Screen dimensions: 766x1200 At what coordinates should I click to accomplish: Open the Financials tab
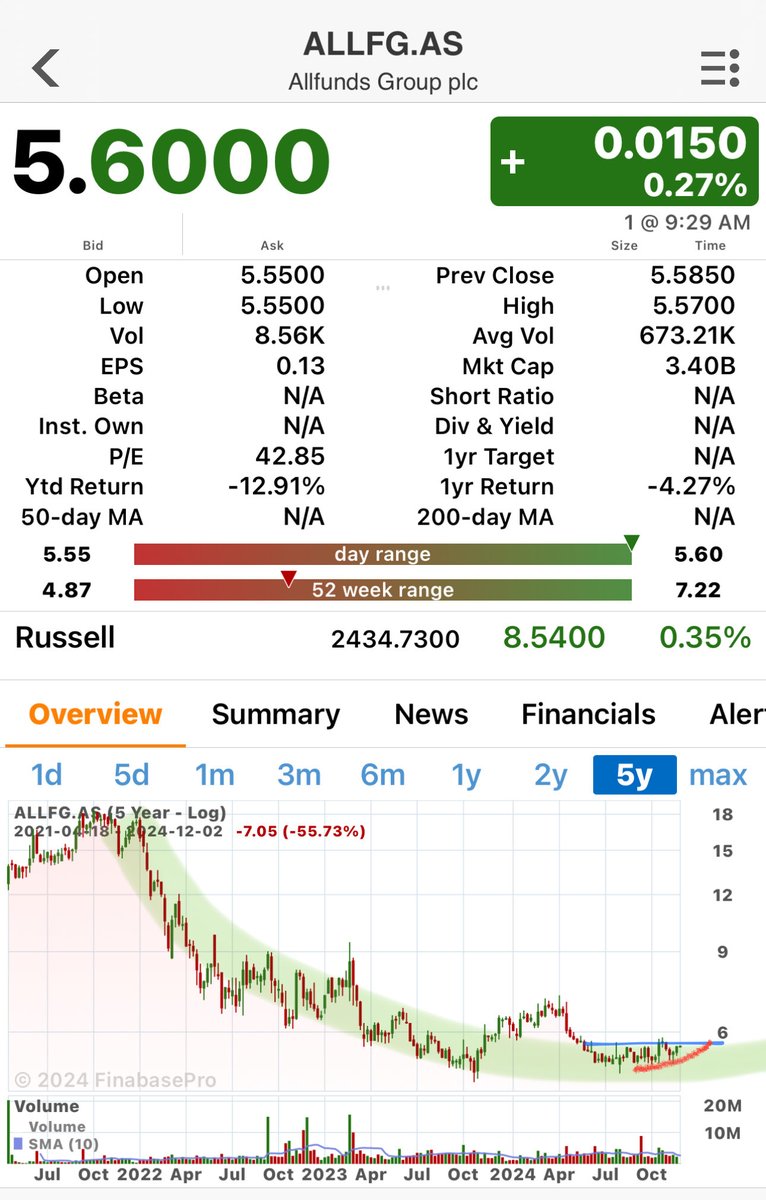[588, 714]
